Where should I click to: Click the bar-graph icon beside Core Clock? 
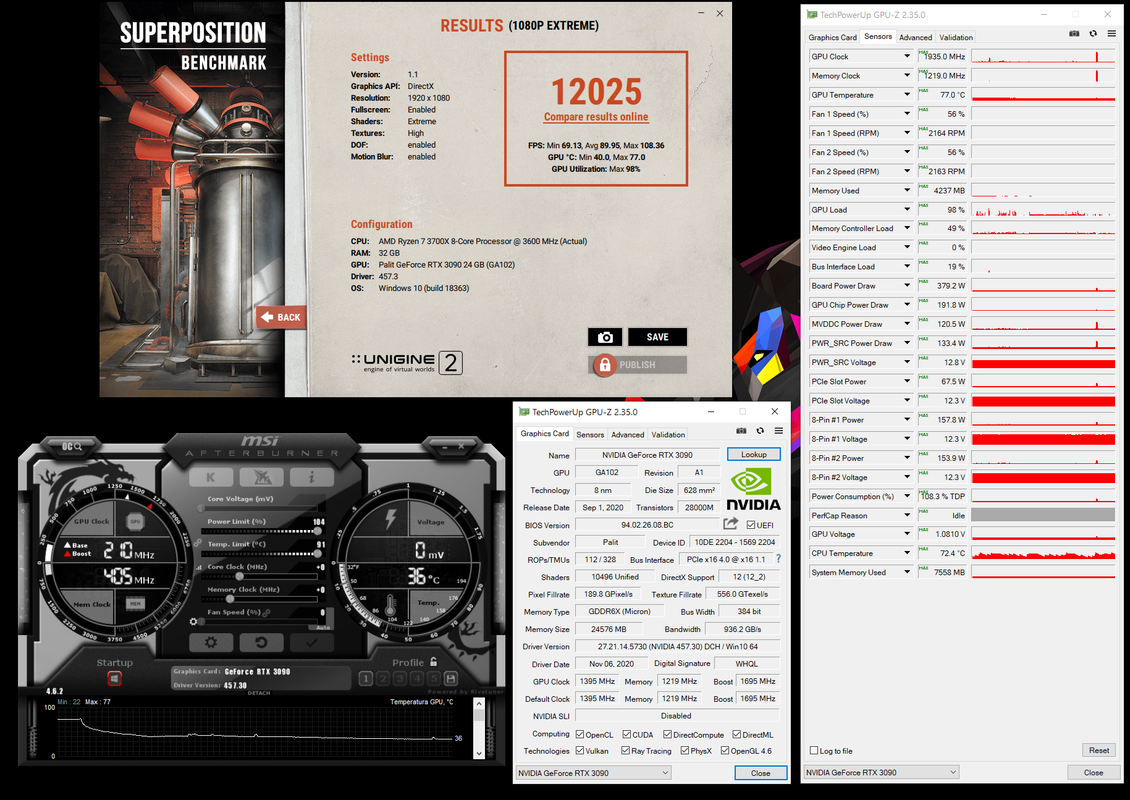tap(199, 567)
